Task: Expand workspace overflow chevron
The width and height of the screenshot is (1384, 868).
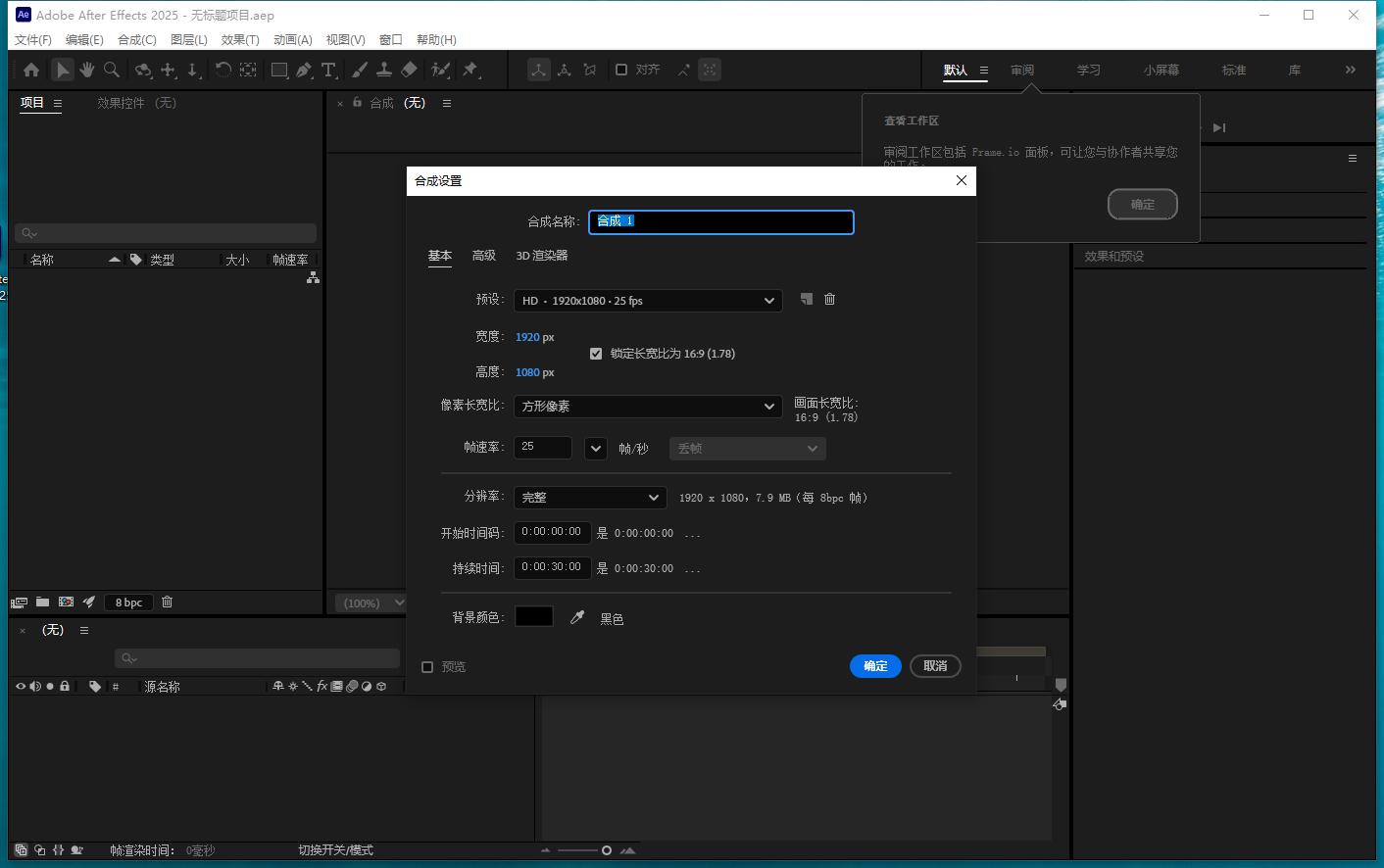Action: coord(1351,70)
